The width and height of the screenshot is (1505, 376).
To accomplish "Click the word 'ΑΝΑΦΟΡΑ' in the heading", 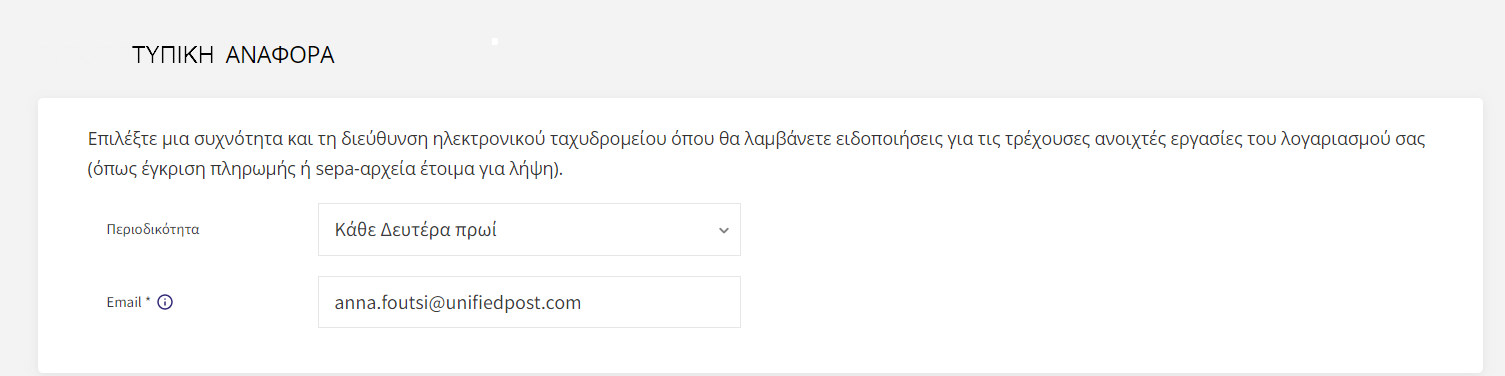I will pos(280,56).
